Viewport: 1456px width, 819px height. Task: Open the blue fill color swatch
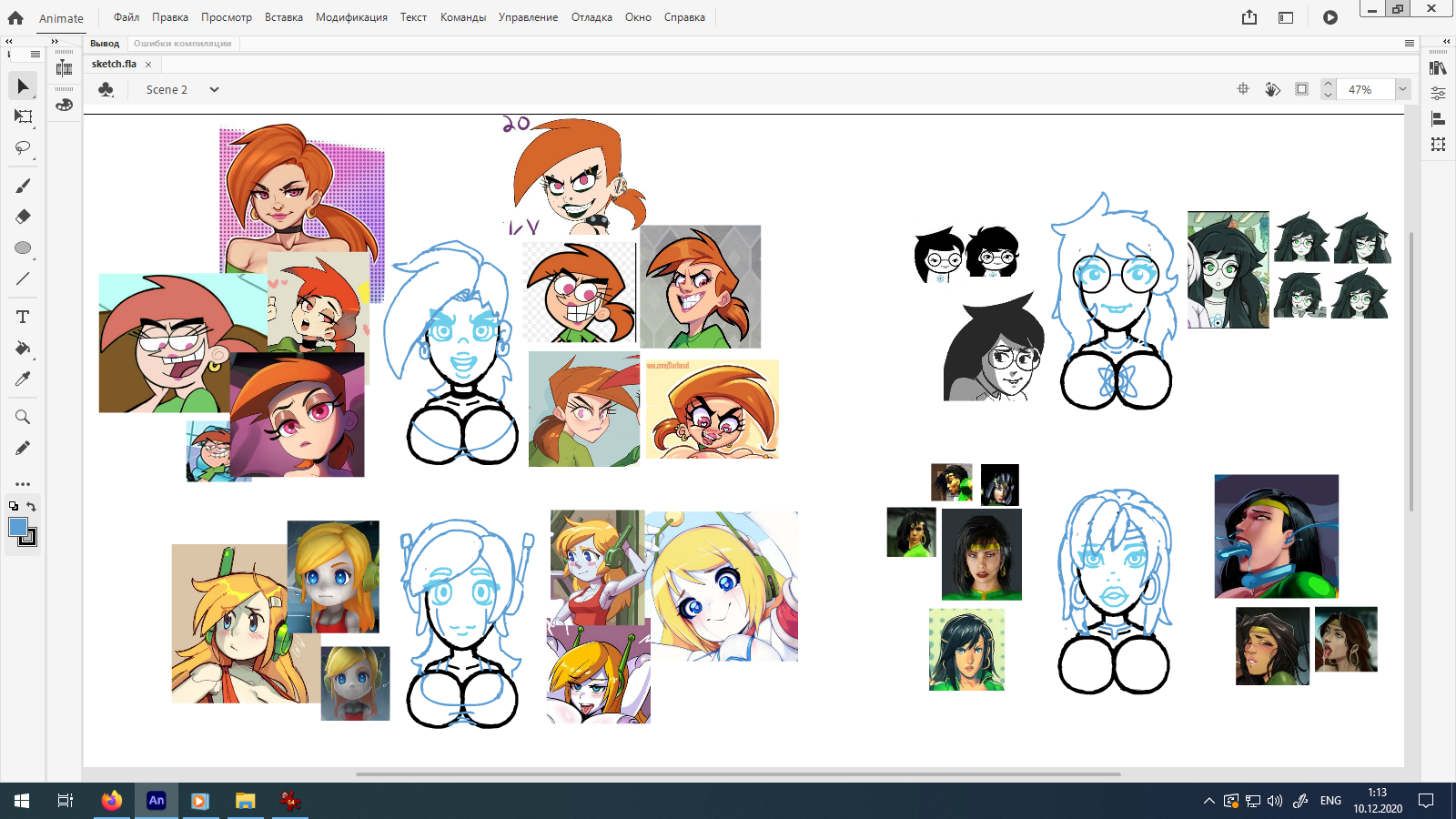pos(17,526)
